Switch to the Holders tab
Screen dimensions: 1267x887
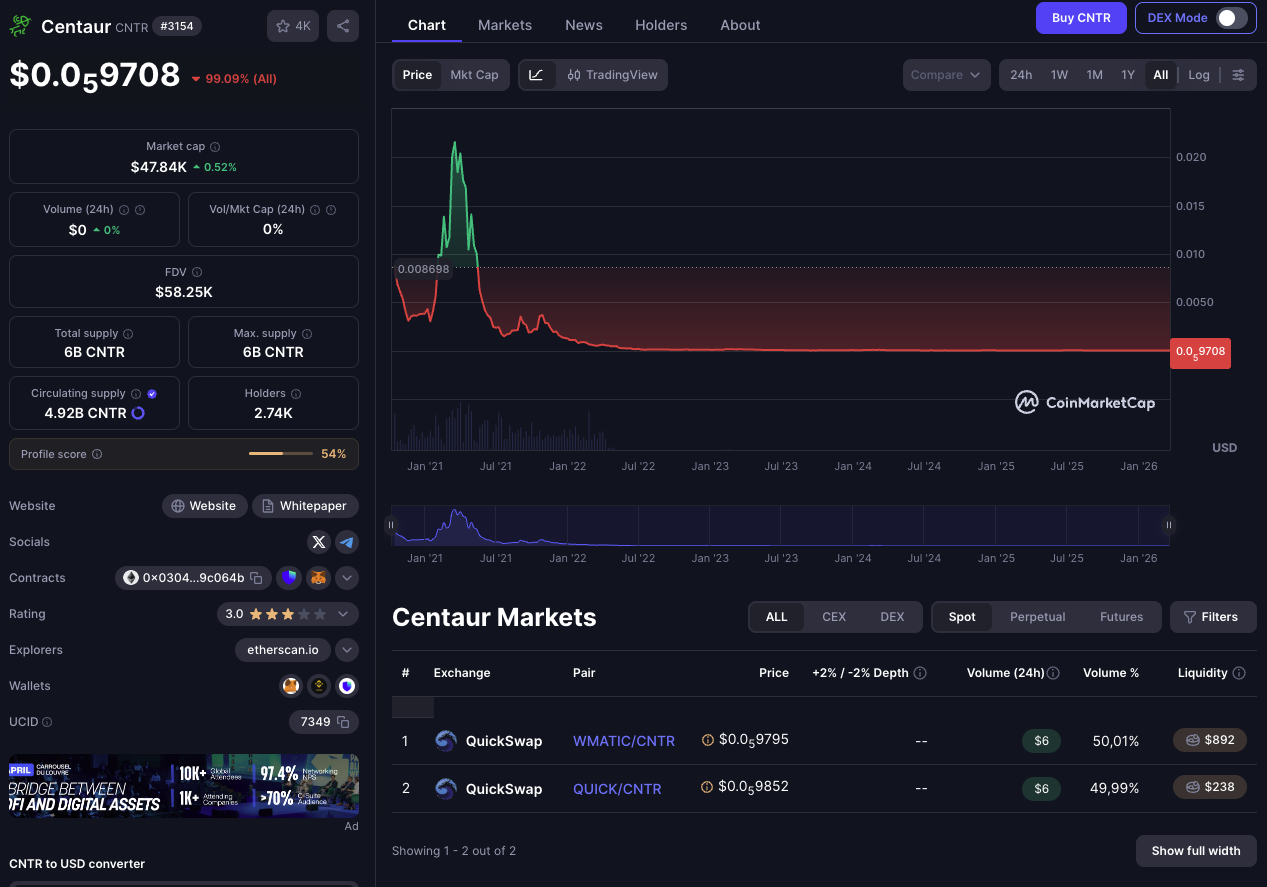661,25
